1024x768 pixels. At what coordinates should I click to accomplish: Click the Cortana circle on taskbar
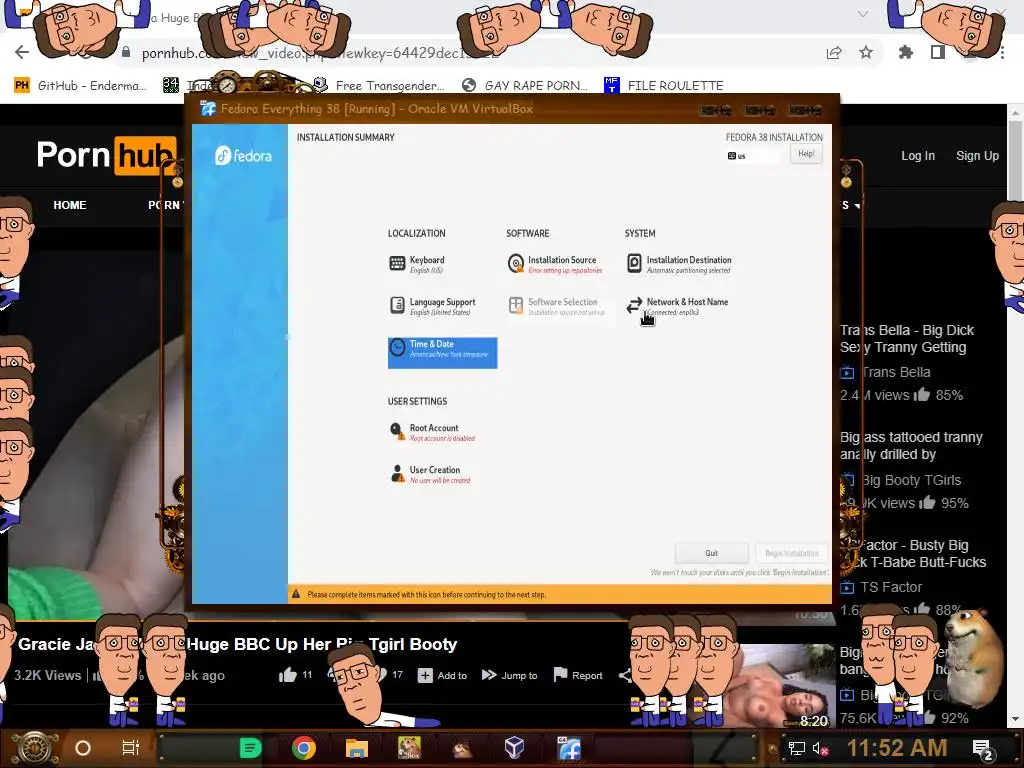tap(83, 748)
